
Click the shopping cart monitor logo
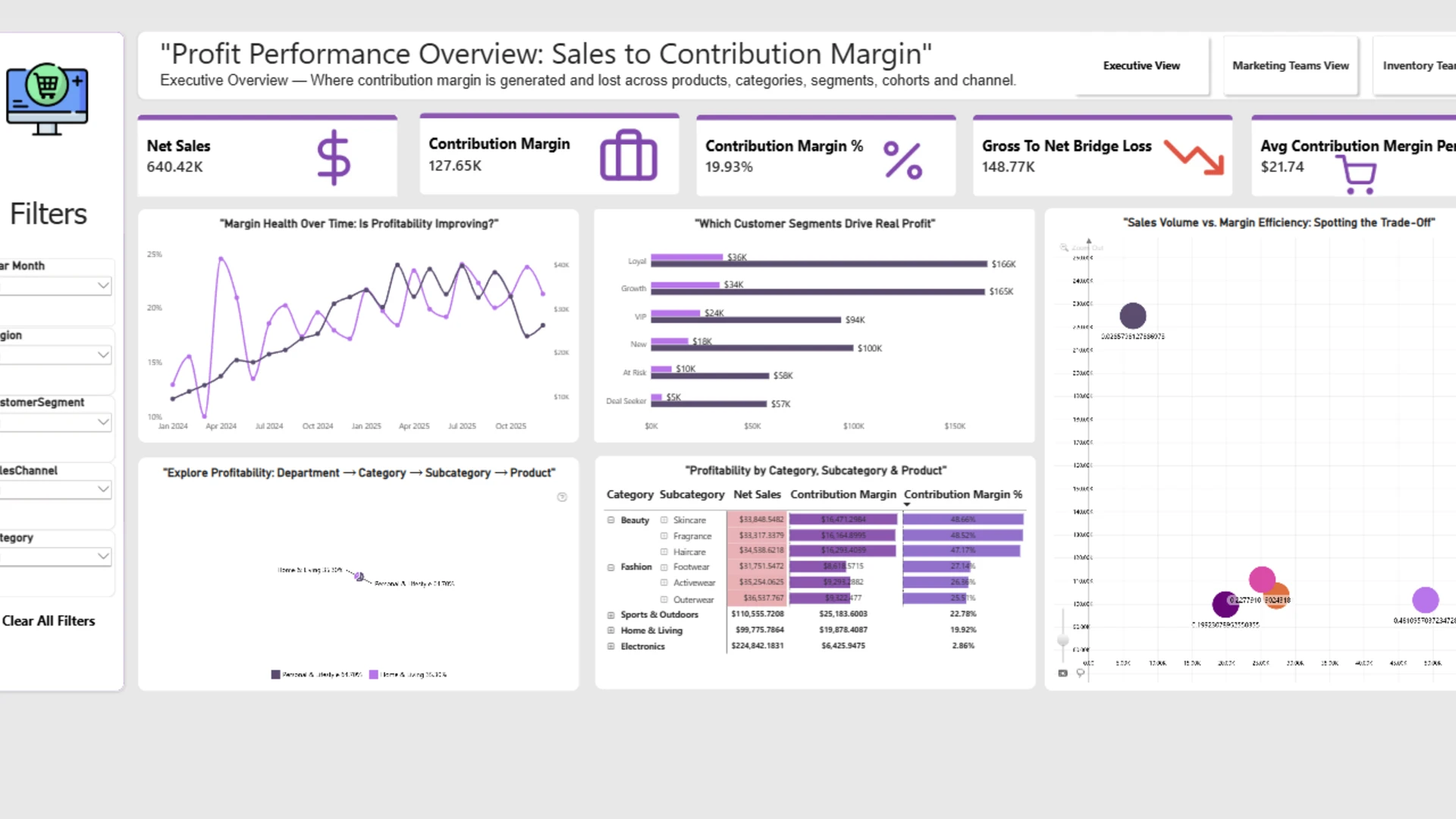tap(47, 99)
